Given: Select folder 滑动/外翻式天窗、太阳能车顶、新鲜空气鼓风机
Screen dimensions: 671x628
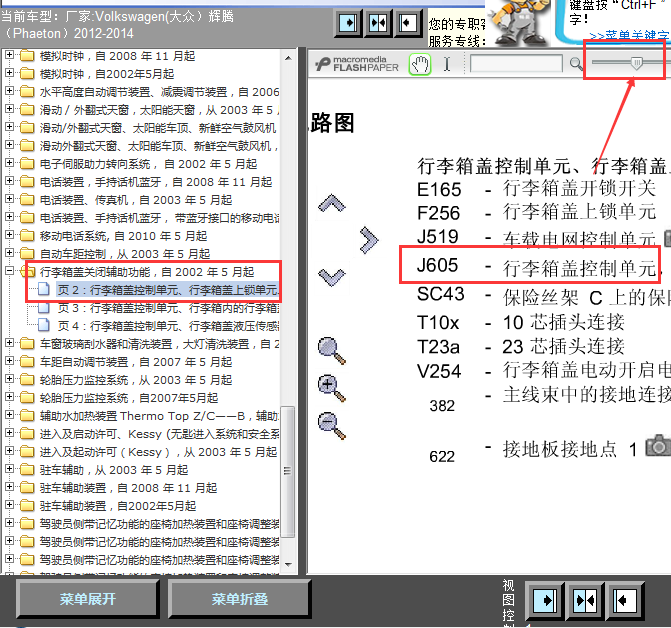Looking at the screenshot, I should pos(158,128).
